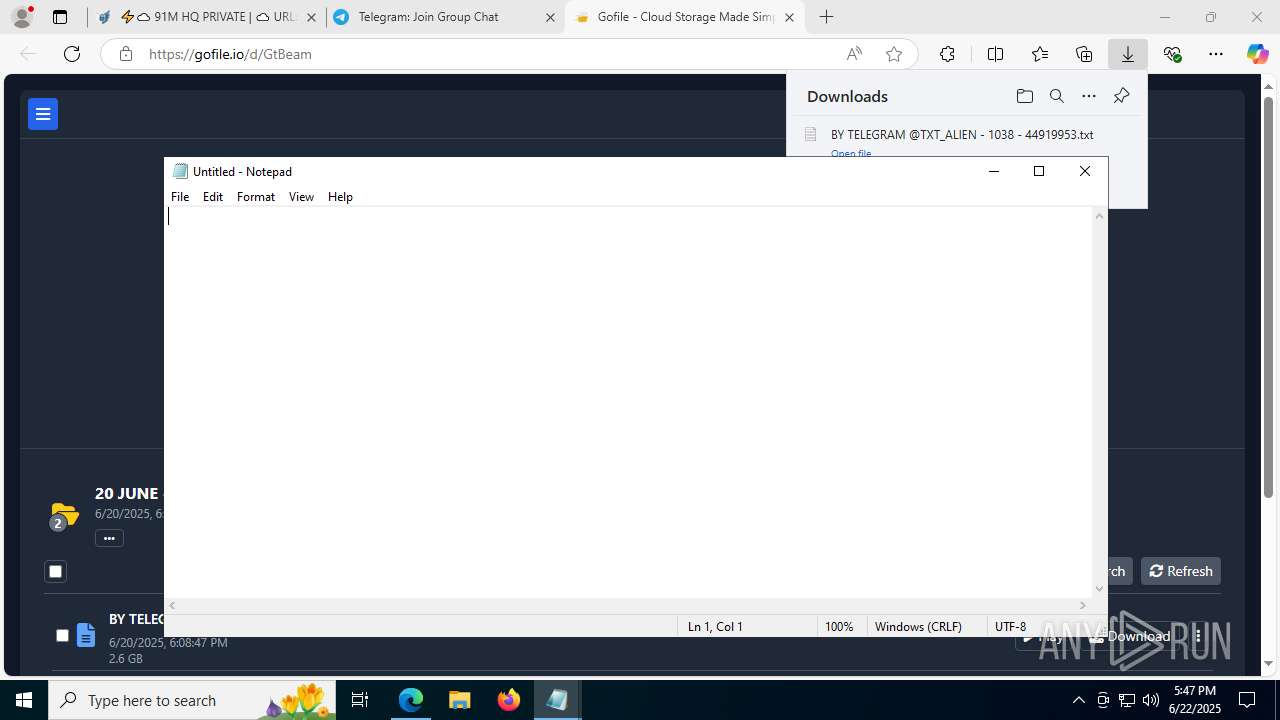Viewport: 1280px width, 720px height.
Task: Toggle Split screen icon
Action: pyautogui.click(x=995, y=54)
